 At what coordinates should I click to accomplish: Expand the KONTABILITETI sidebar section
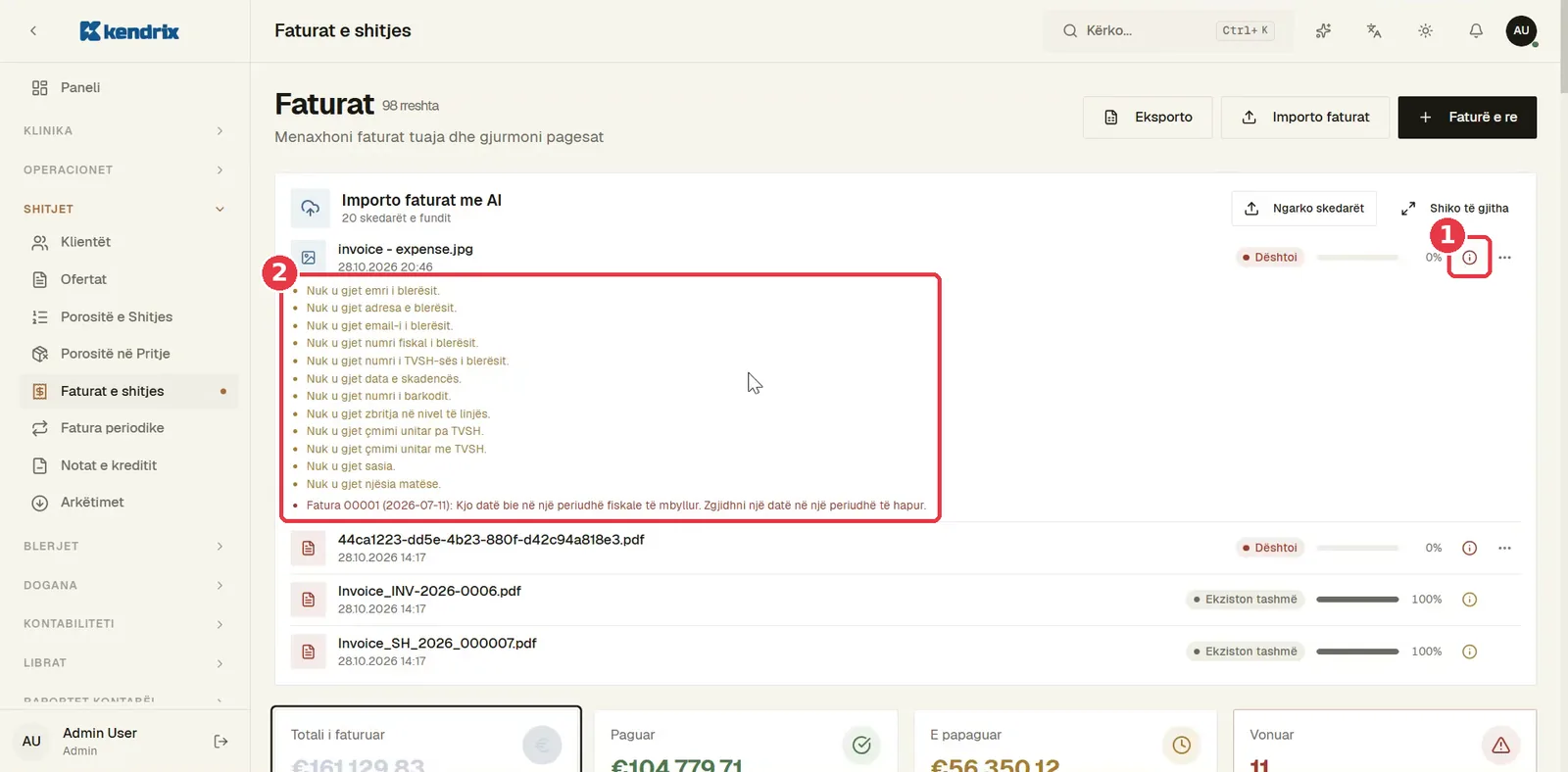pyautogui.click(x=124, y=624)
